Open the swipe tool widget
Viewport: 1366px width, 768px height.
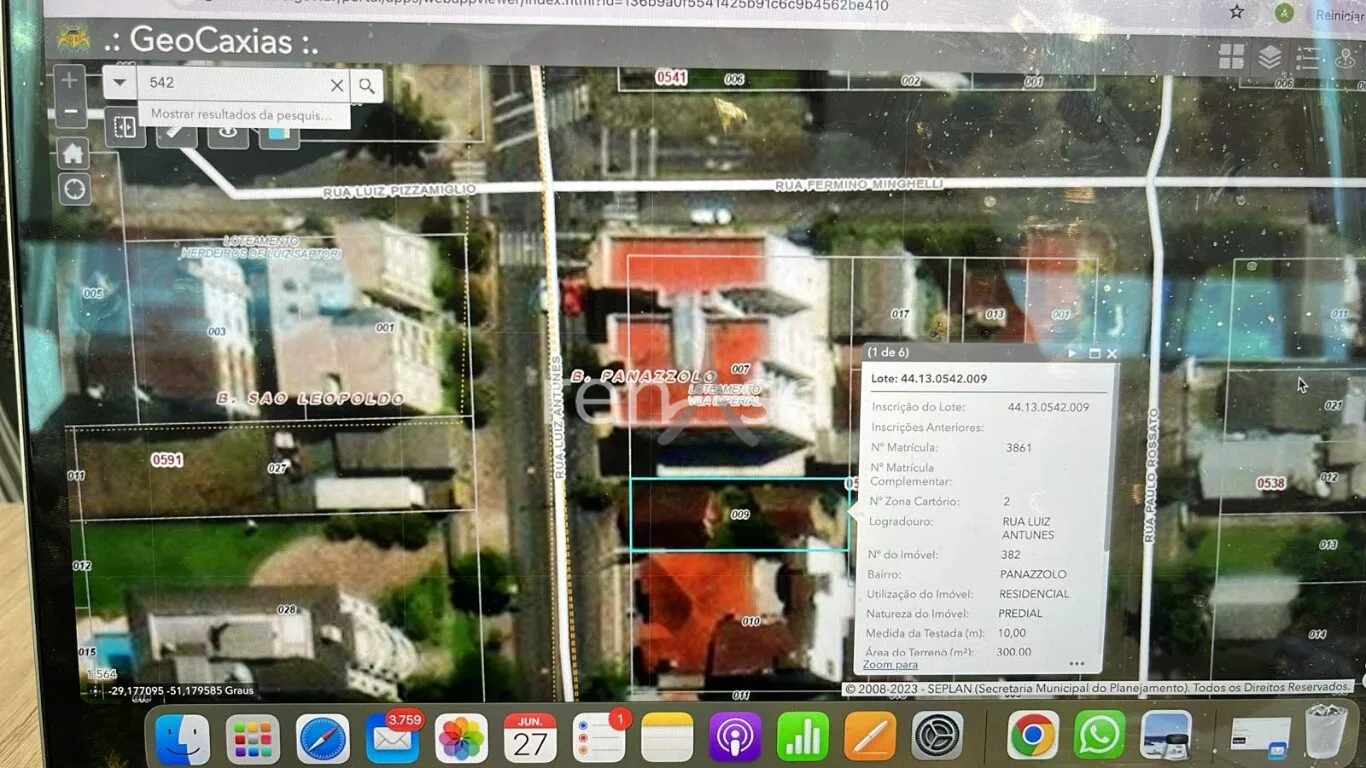point(125,128)
